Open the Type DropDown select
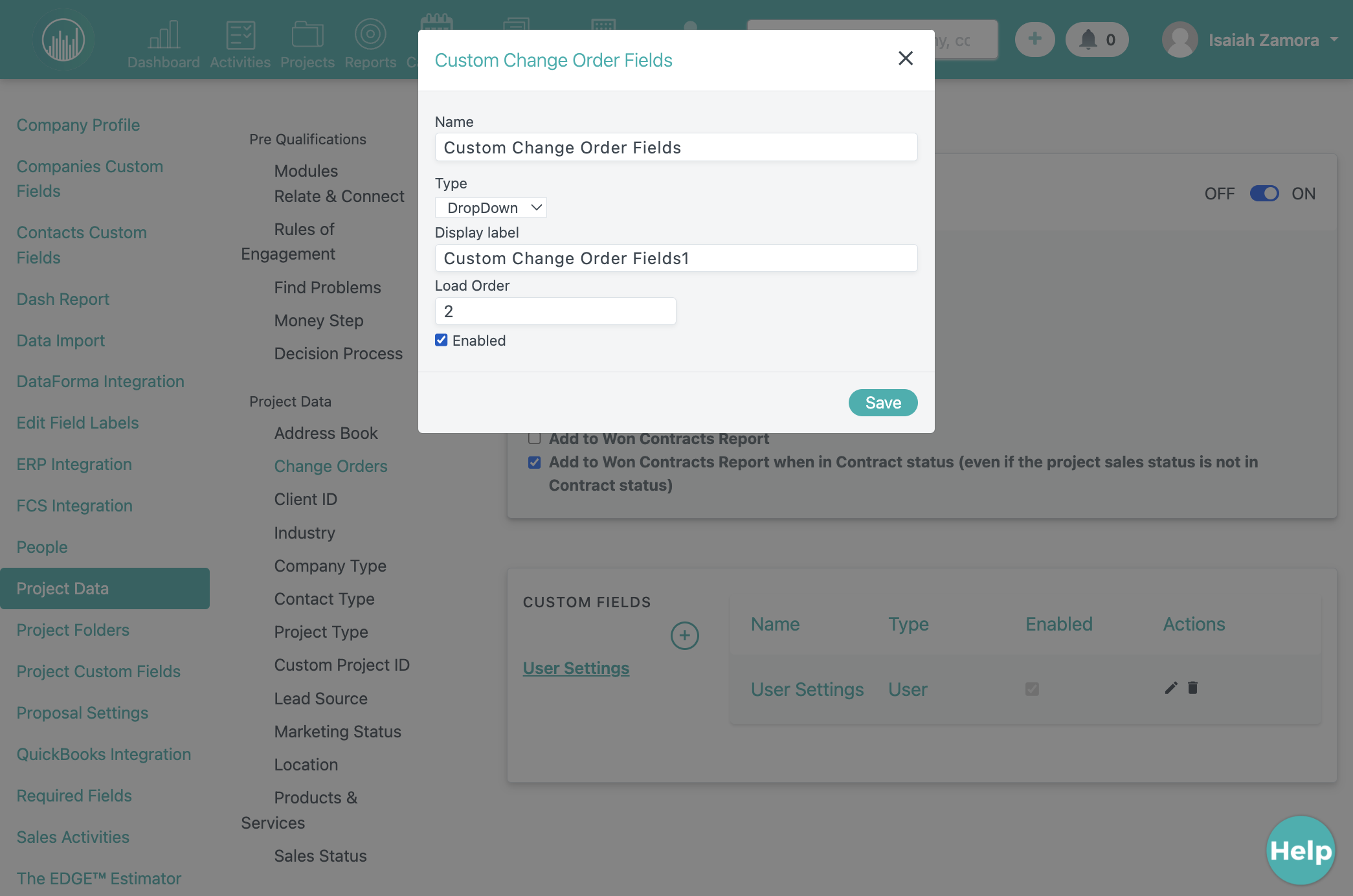This screenshot has width=1353, height=896. pos(491,208)
